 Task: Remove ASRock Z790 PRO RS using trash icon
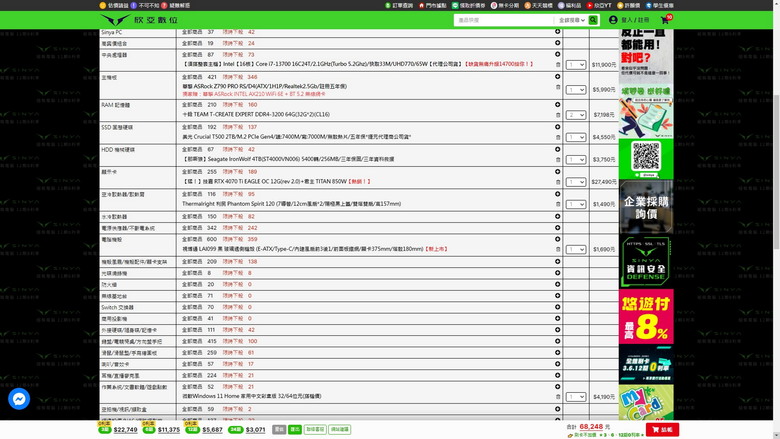click(x=558, y=87)
